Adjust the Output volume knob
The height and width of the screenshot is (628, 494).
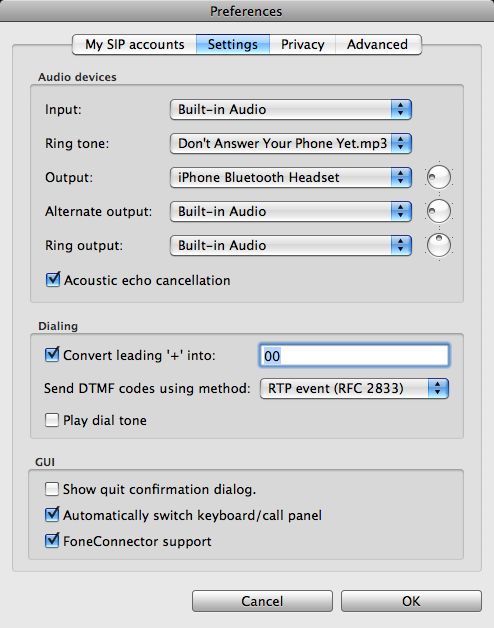pyautogui.click(x=439, y=177)
